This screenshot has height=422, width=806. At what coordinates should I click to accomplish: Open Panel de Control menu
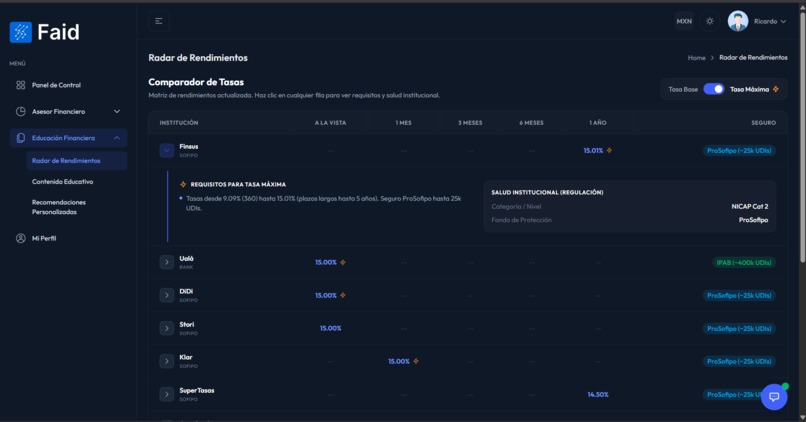click(68, 85)
